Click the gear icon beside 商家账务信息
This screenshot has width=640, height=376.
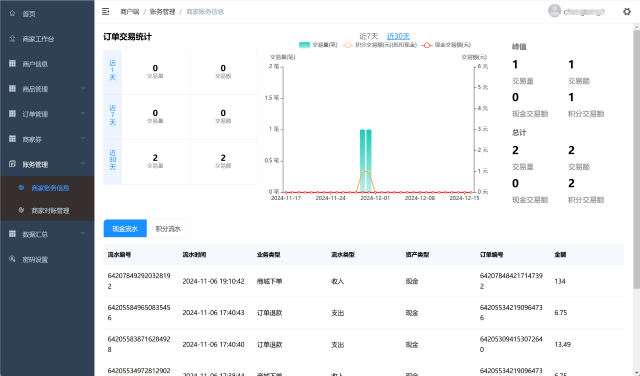[x=21, y=187]
